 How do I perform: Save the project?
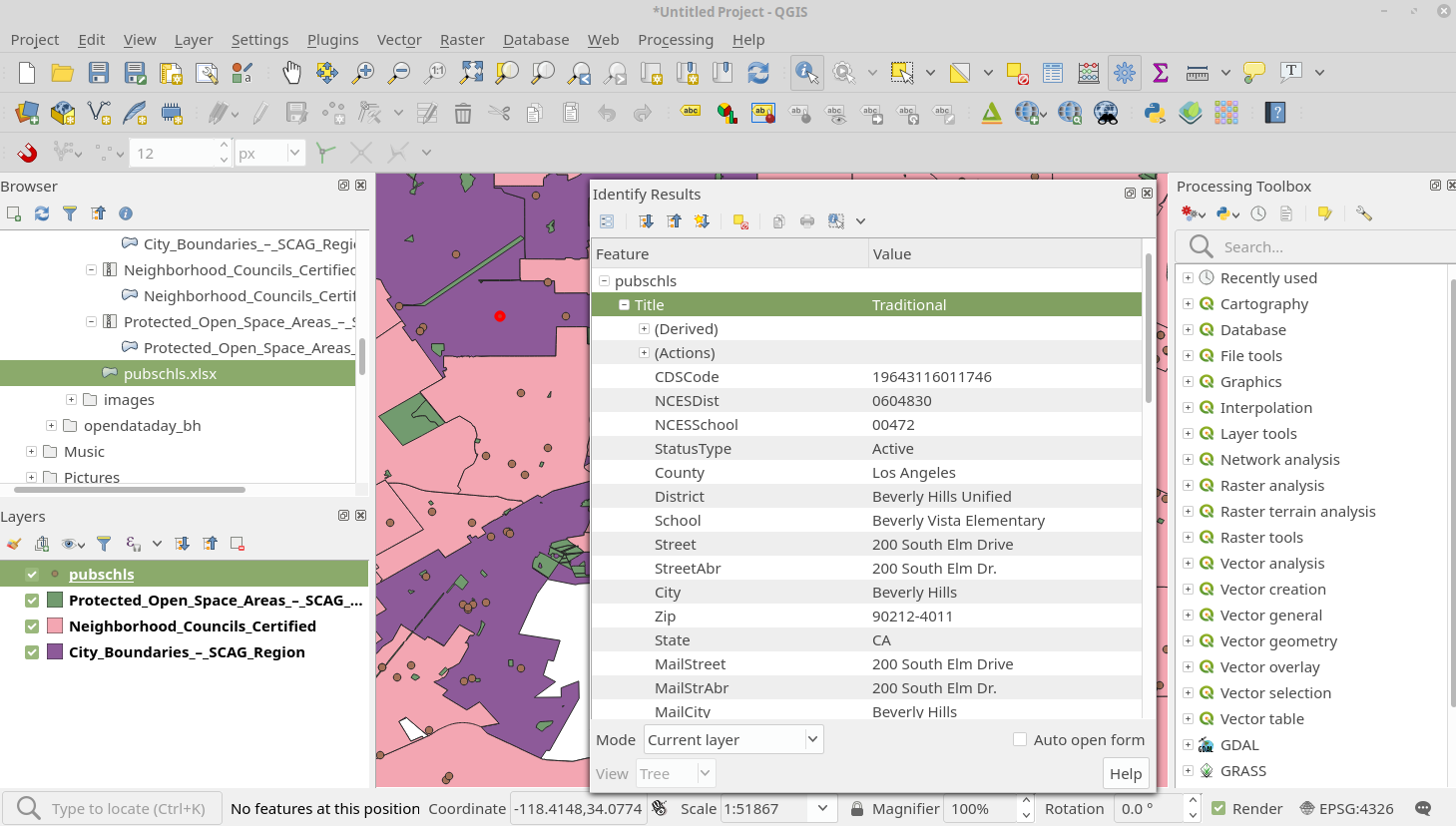[98, 73]
